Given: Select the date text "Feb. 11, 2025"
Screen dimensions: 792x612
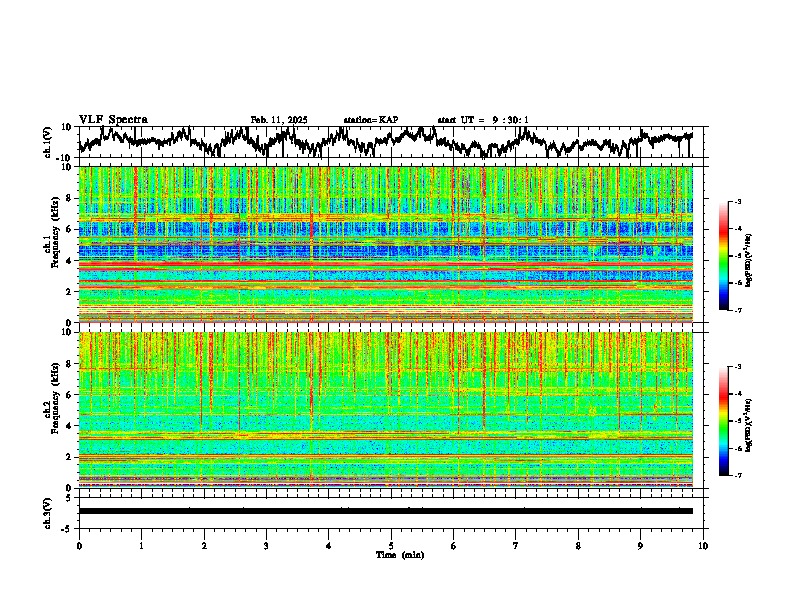Looking at the screenshot, I should 279,120.
